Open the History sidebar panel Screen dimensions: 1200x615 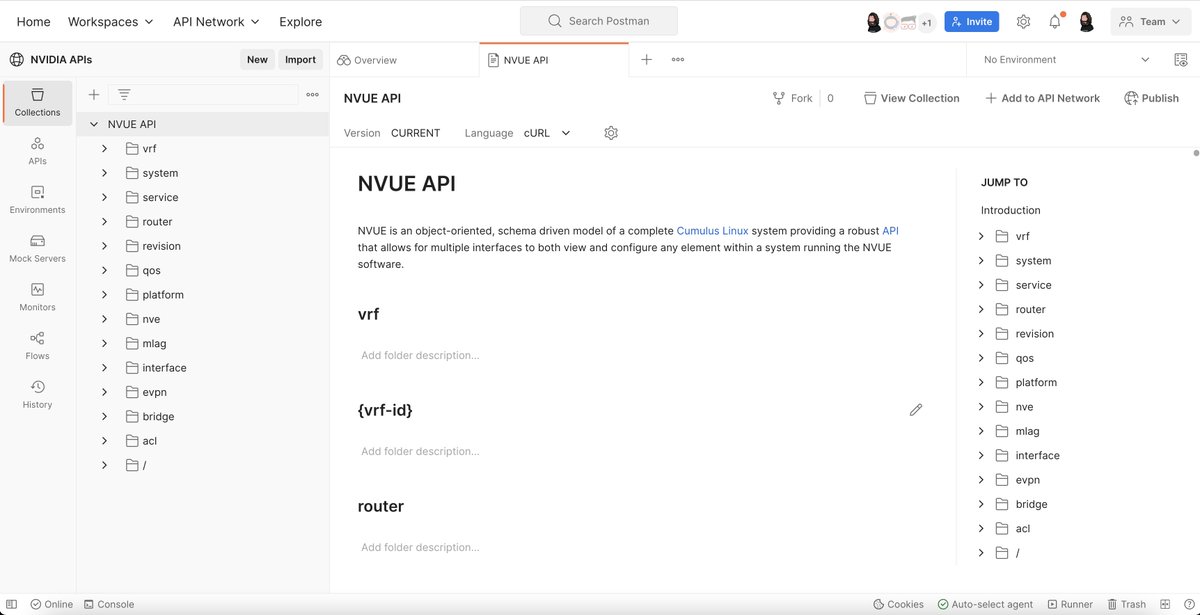tap(37, 395)
